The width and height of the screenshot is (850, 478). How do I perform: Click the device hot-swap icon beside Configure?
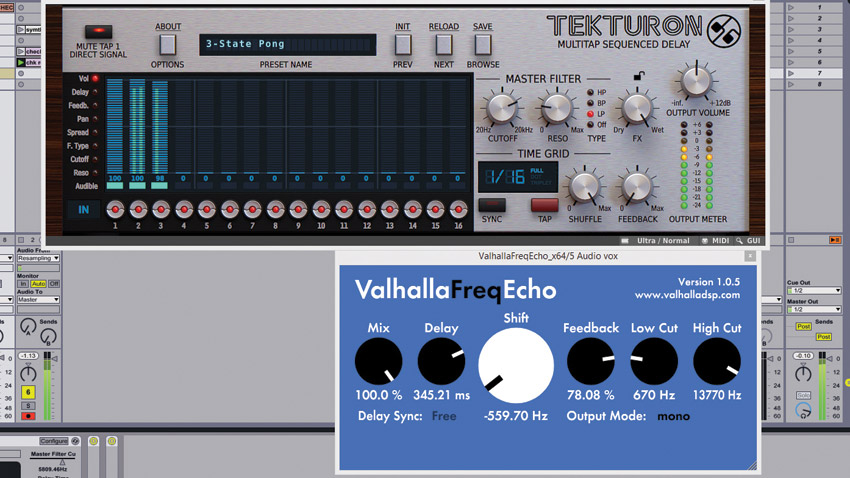point(75,441)
